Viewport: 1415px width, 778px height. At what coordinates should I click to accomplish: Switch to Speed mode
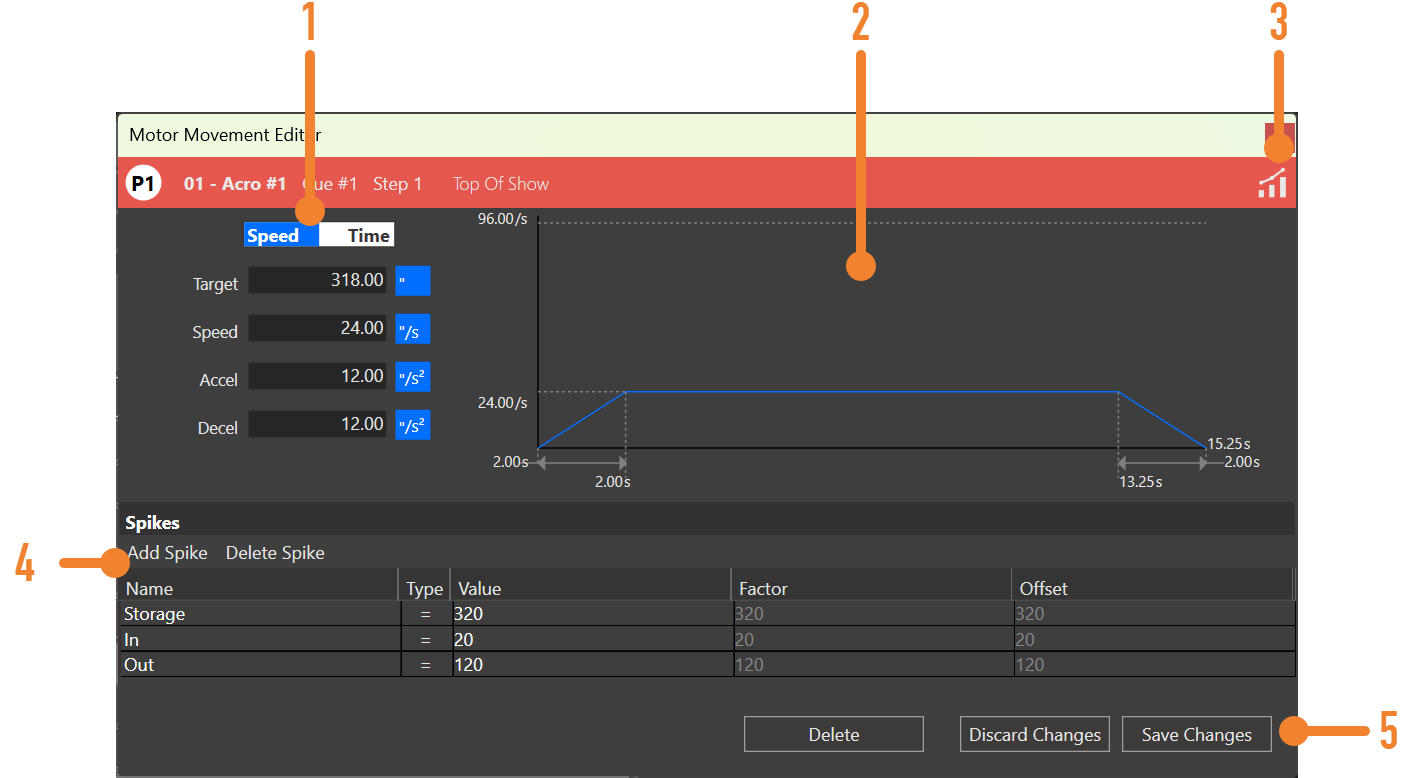tap(277, 235)
